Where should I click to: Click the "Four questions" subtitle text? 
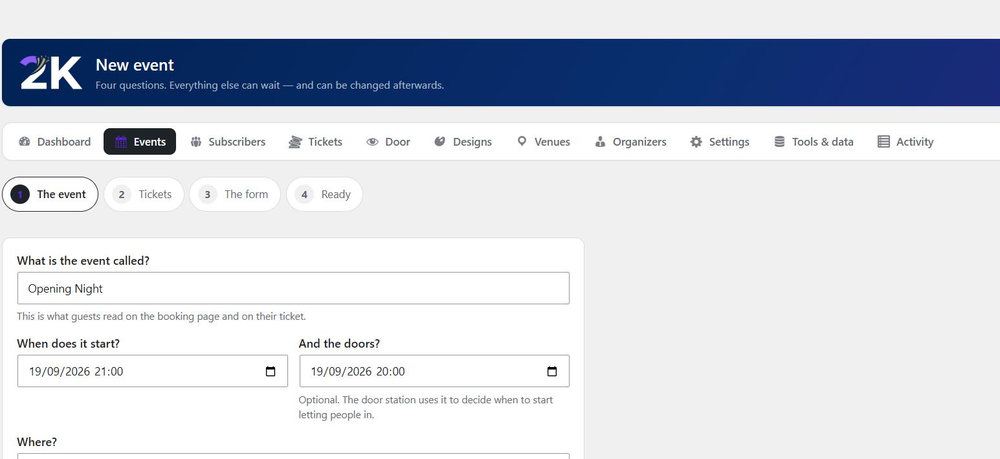click(270, 85)
